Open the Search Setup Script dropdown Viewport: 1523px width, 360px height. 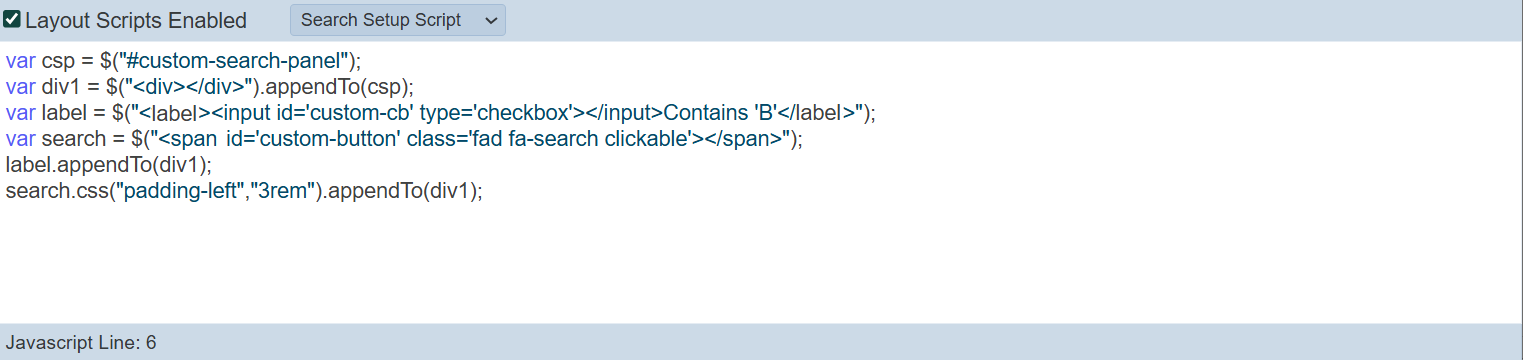tap(398, 20)
